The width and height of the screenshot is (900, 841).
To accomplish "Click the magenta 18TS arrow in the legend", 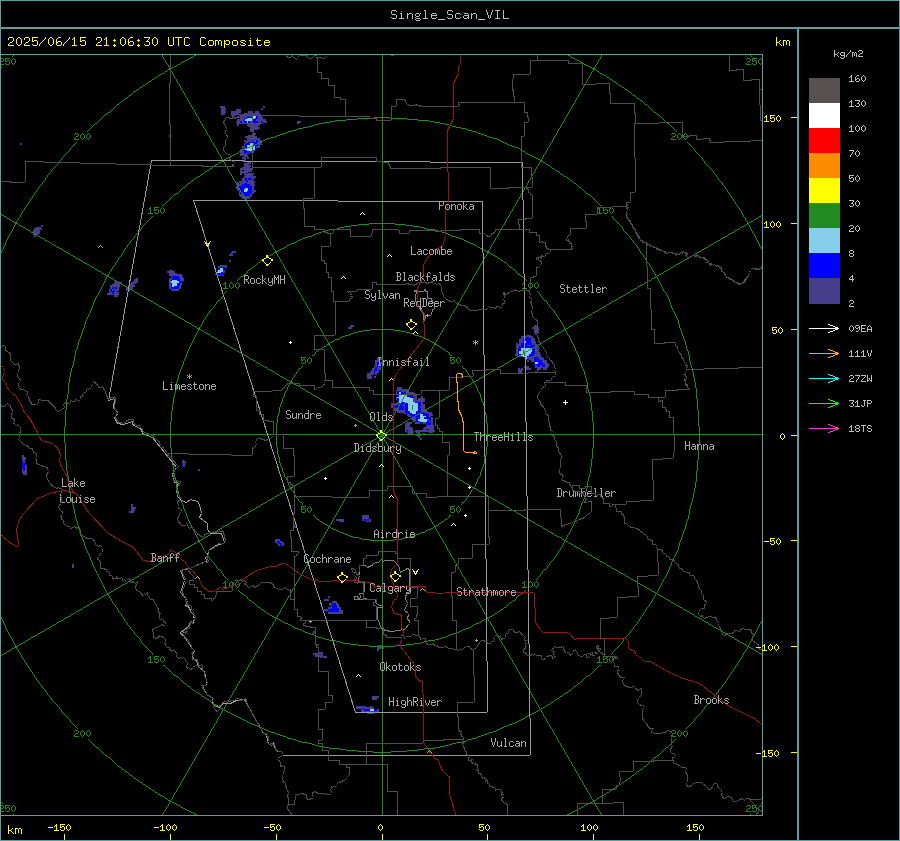I will pos(824,428).
